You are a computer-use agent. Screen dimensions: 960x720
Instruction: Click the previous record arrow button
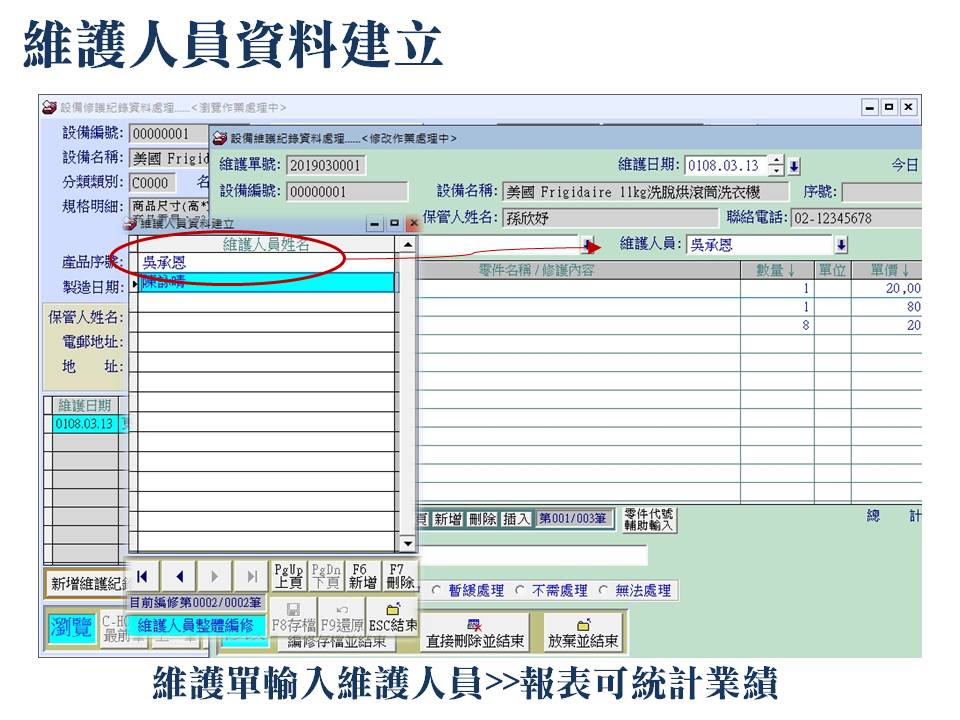pos(180,576)
